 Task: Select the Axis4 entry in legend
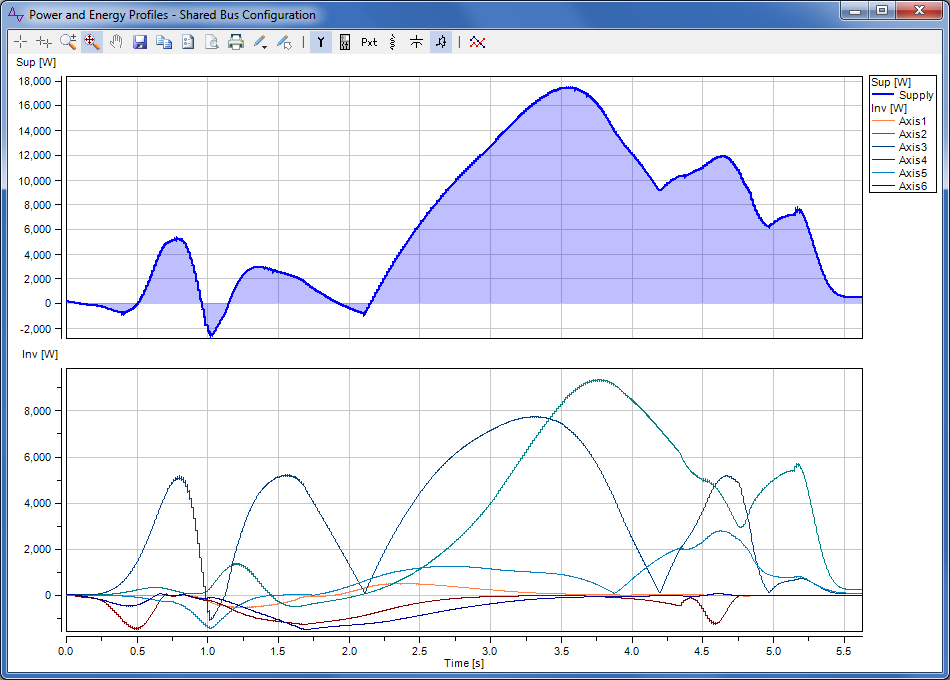click(912, 160)
